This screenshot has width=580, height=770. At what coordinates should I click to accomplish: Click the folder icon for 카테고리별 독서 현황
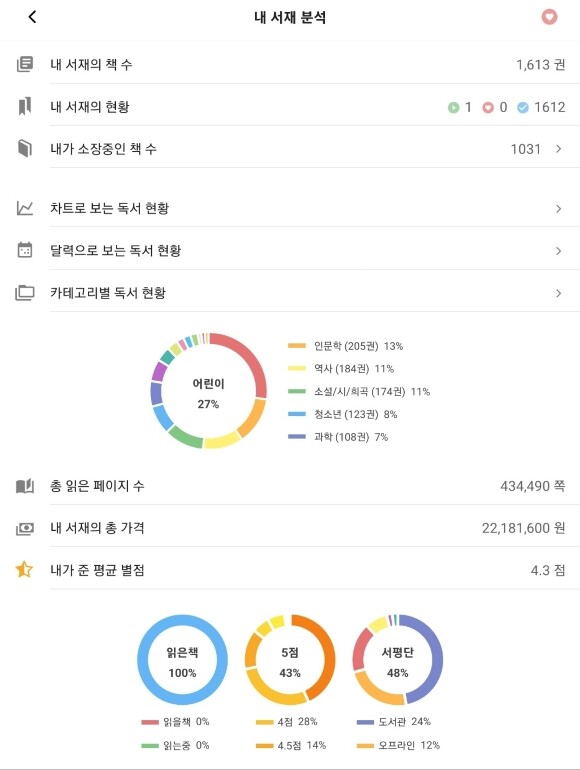(25, 293)
